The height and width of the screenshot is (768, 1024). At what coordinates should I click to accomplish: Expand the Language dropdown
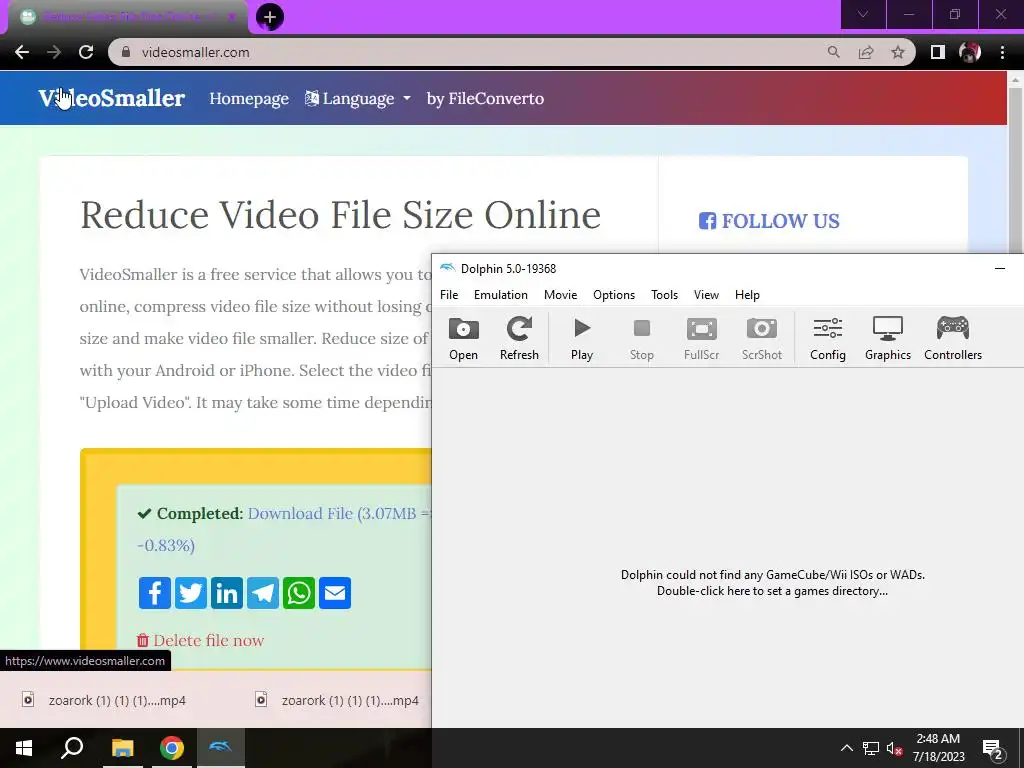point(358,99)
